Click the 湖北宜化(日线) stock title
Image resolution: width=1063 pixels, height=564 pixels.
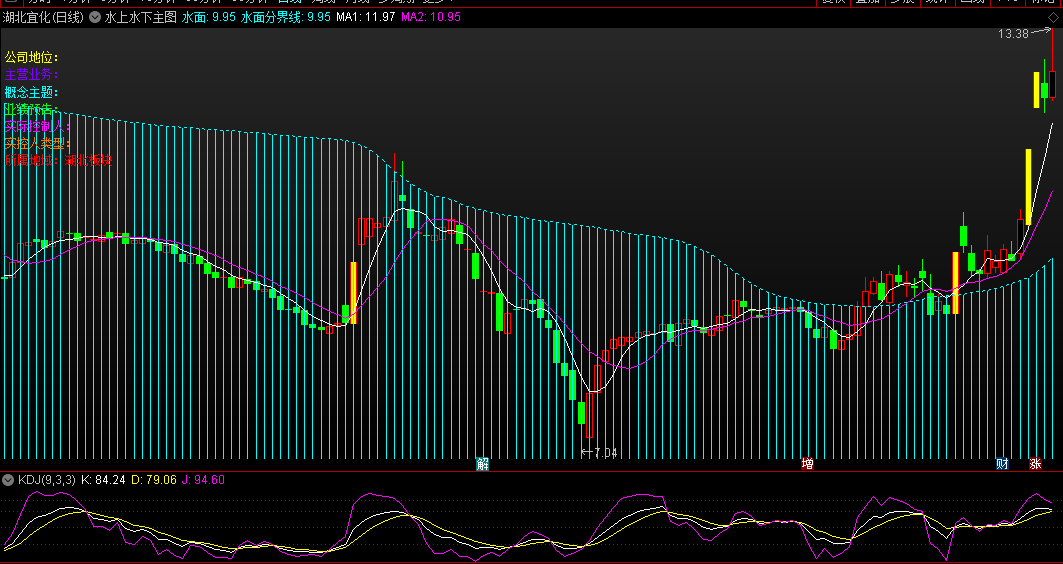pos(43,17)
